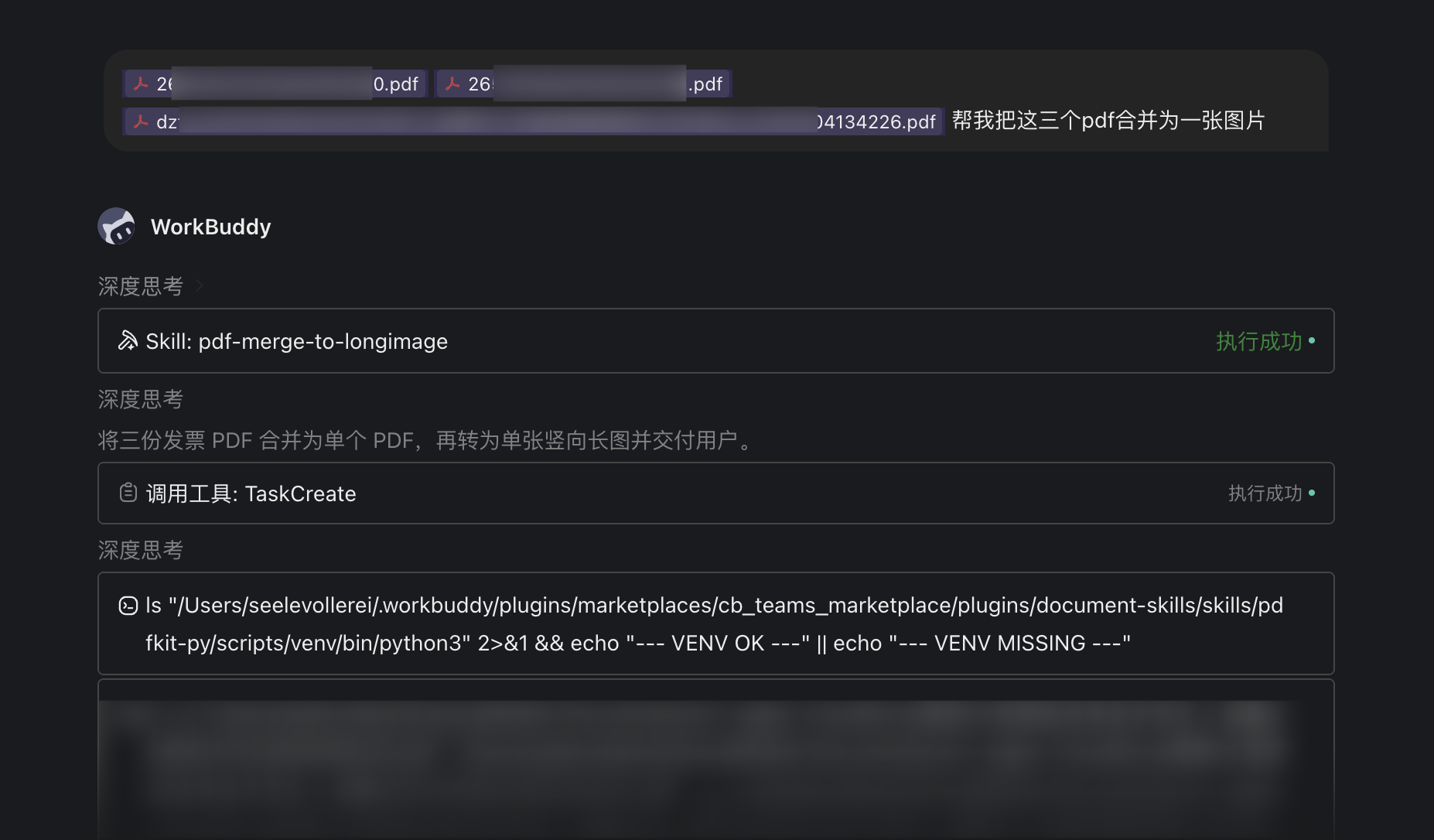
Task: Open the 调用工具: TaskCreate step
Action: tap(716, 493)
